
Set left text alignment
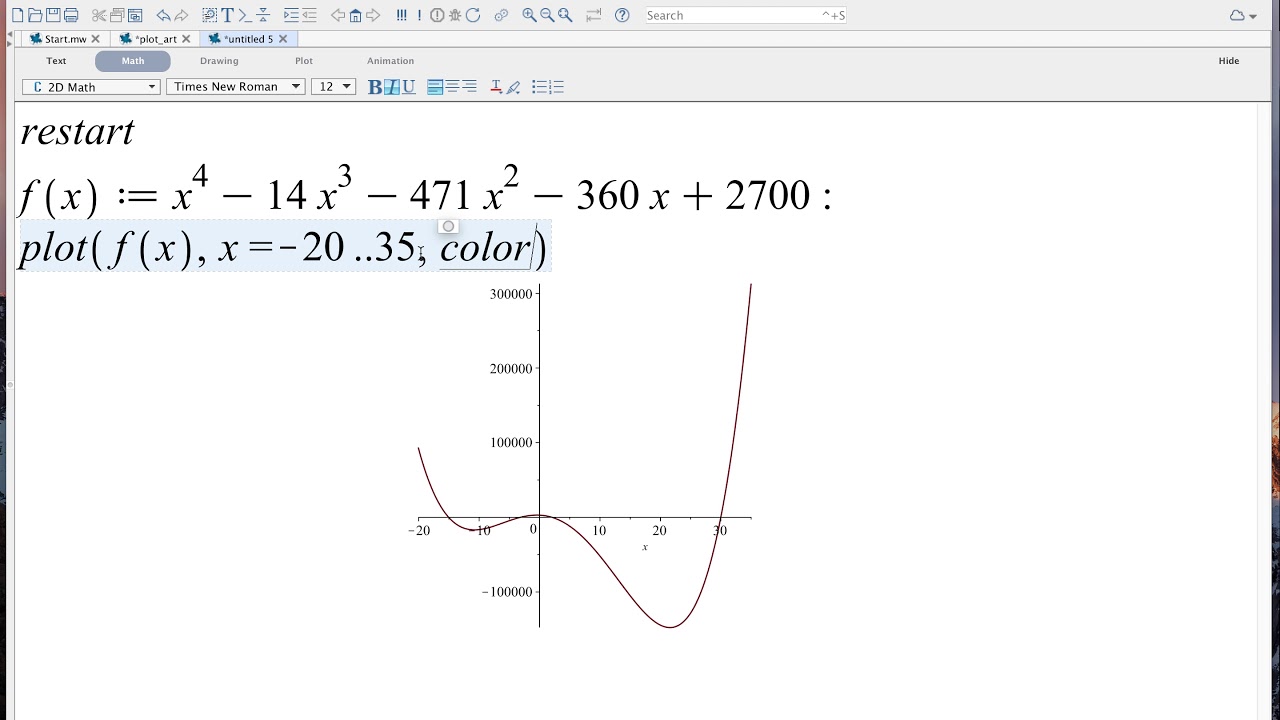pos(435,87)
